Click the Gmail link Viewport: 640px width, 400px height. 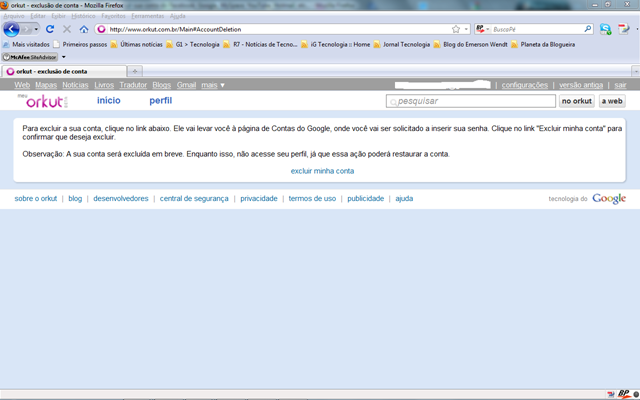[187, 85]
